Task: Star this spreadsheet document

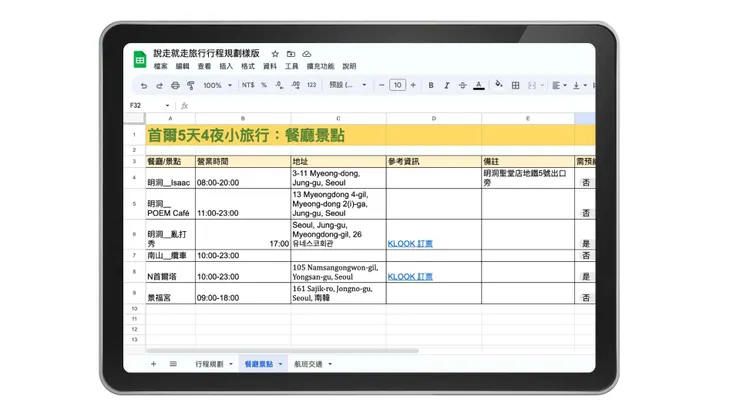Action: pos(275,54)
